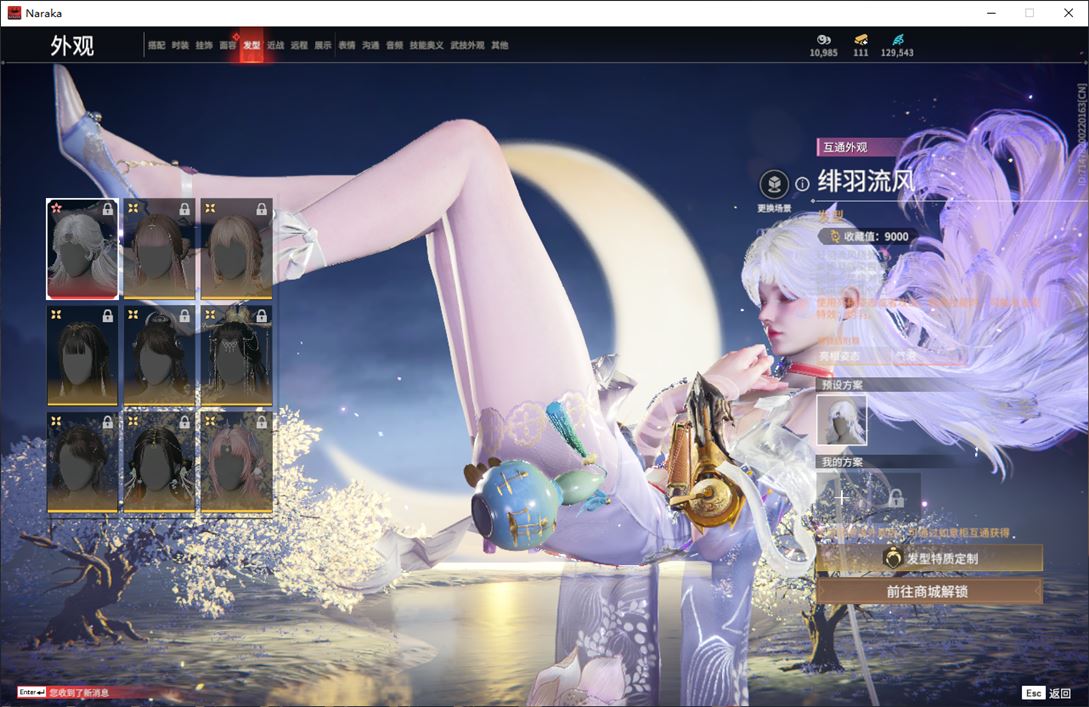Click the gold bars currency icon above 111

(861, 40)
